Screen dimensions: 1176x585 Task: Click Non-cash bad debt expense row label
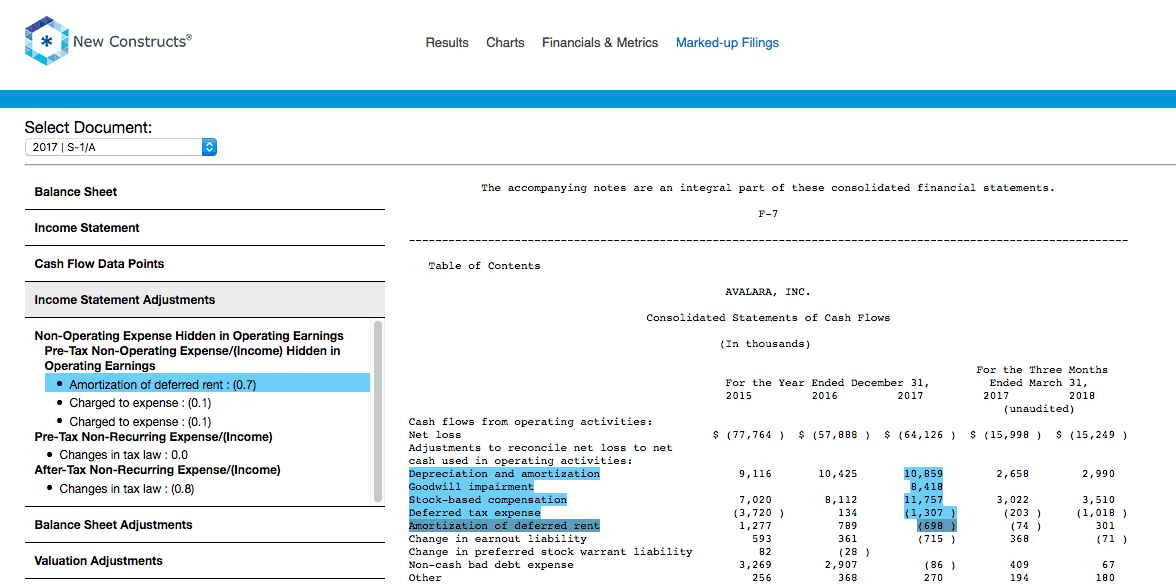(x=491, y=564)
